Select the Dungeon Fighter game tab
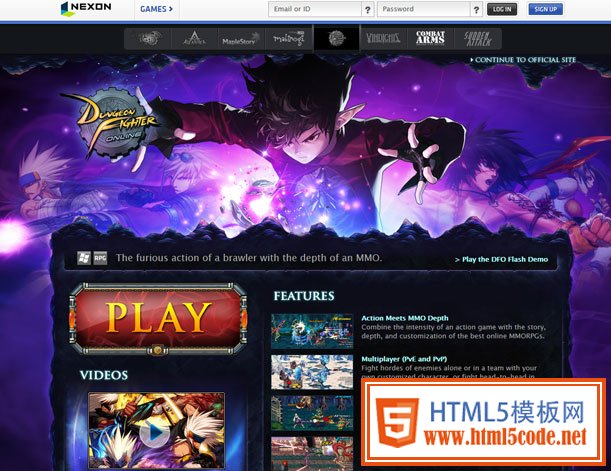The height and width of the screenshot is (471, 611). [337, 38]
